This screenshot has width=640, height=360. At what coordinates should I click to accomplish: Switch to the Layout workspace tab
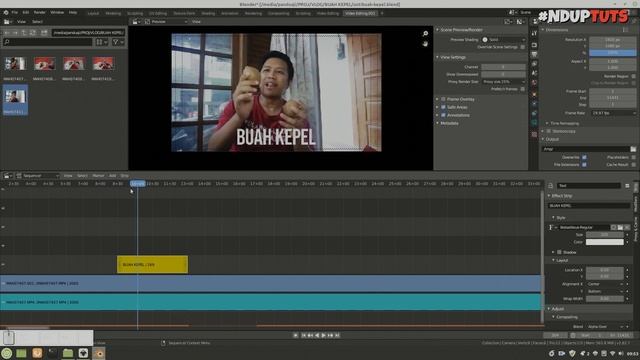click(93, 13)
